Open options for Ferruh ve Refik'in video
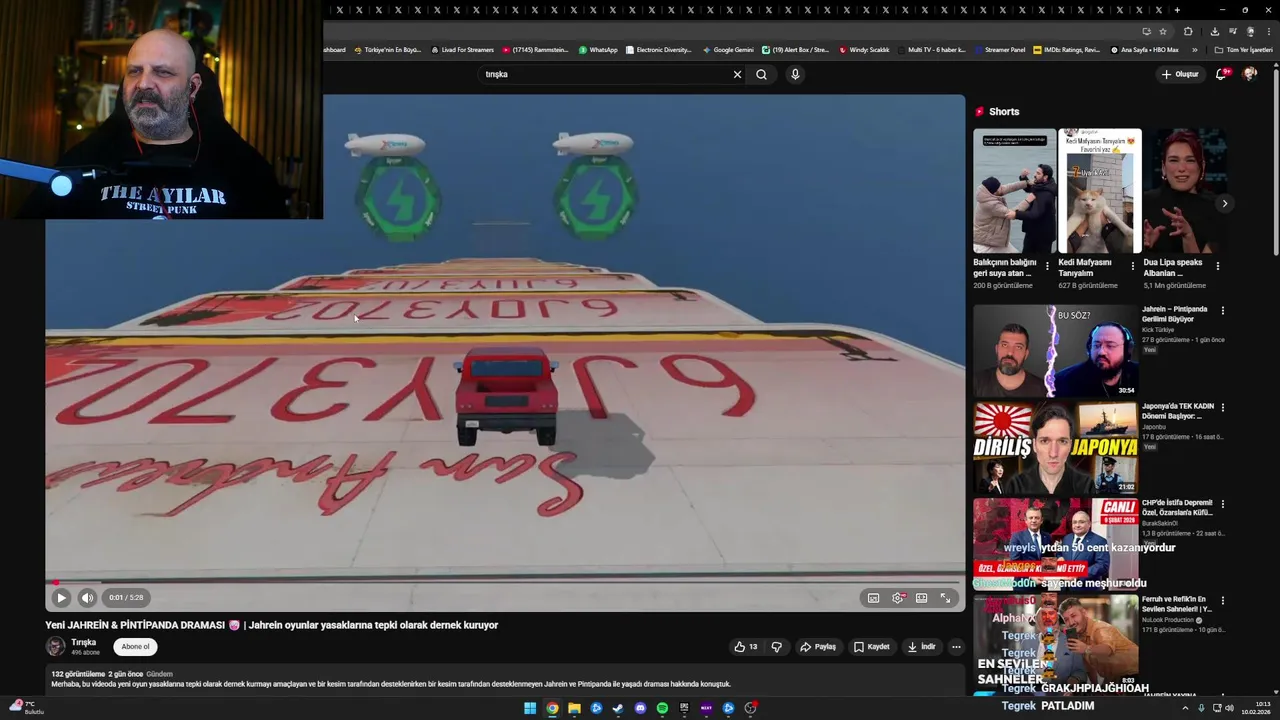The image size is (1280, 720). (x=1222, y=602)
